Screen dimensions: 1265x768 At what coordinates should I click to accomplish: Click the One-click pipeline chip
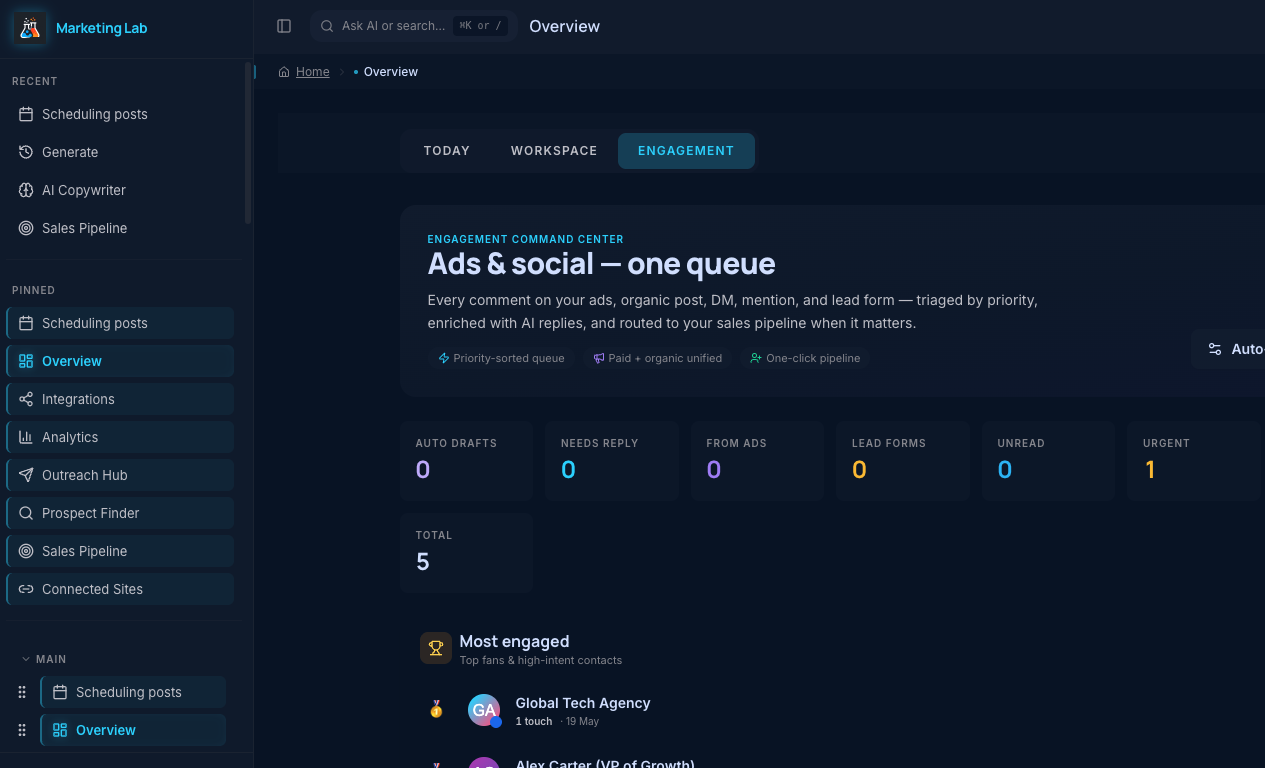click(x=806, y=358)
